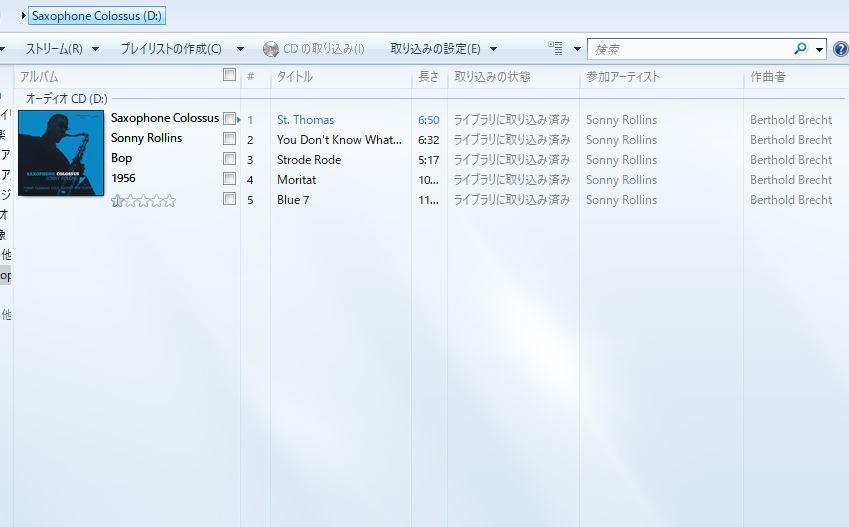Click the 5:17 length of Strode Rode
The height and width of the screenshot is (527, 849).
428,160
